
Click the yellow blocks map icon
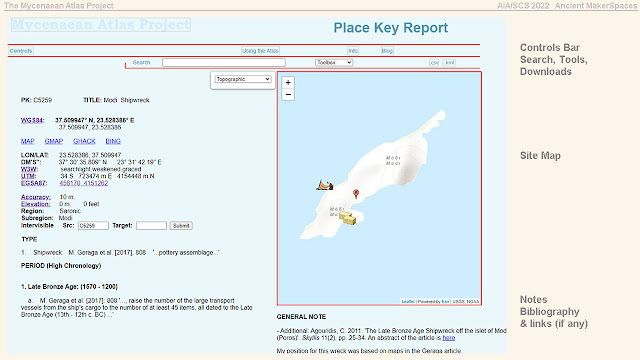click(348, 218)
